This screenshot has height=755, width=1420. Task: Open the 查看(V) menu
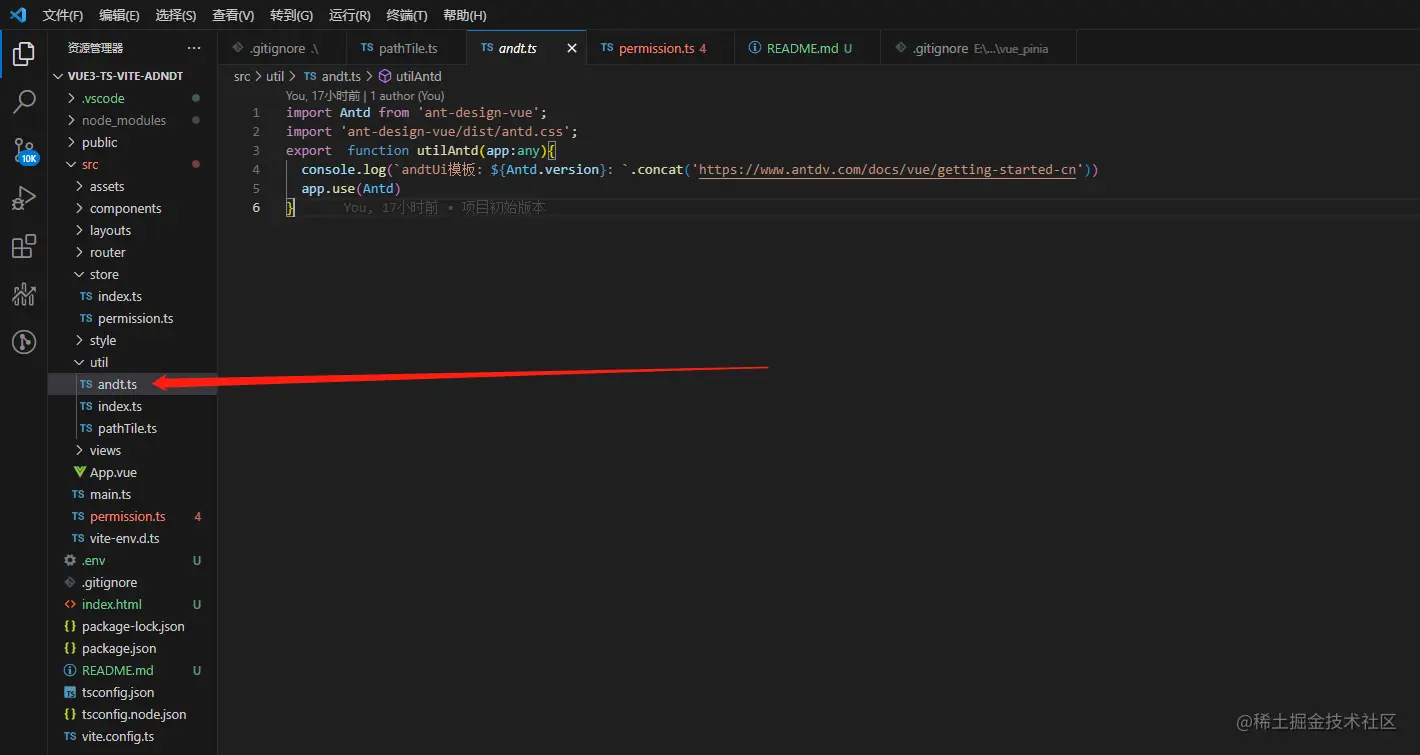(x=233, y=15)
